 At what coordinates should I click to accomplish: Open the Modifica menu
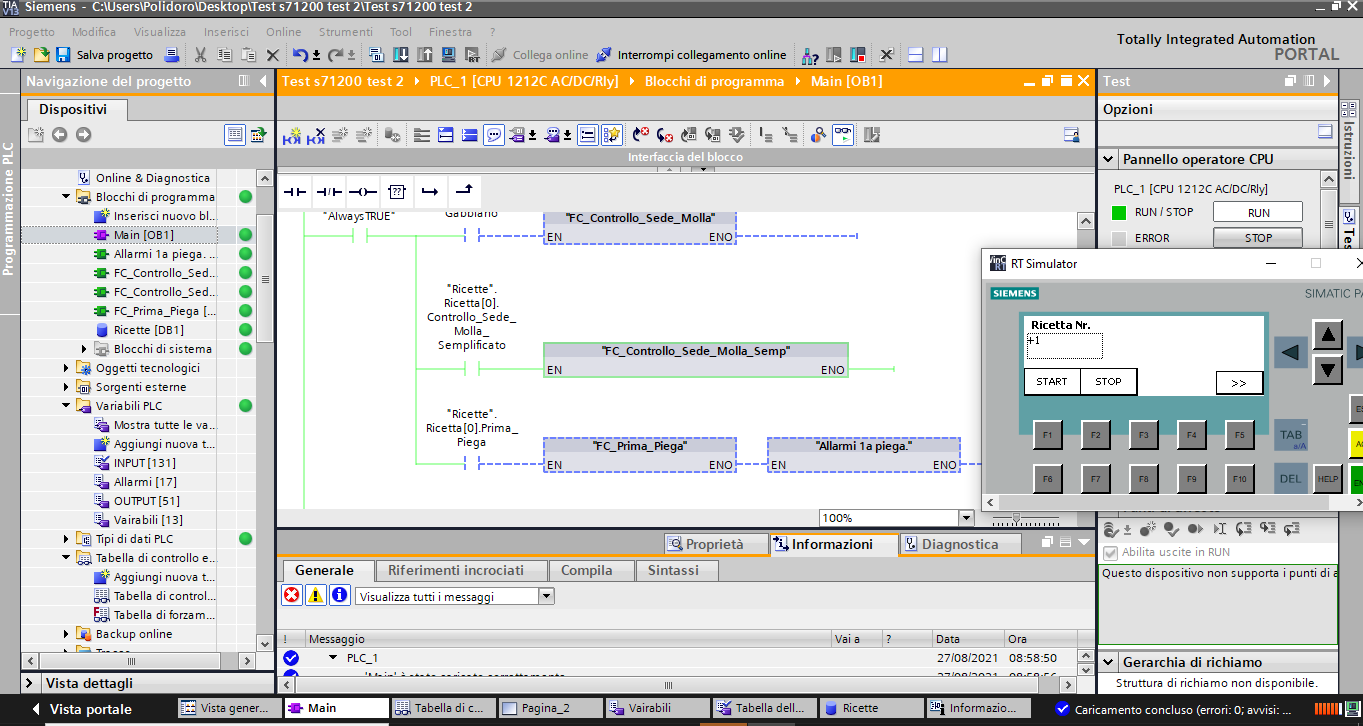[94, 32]
